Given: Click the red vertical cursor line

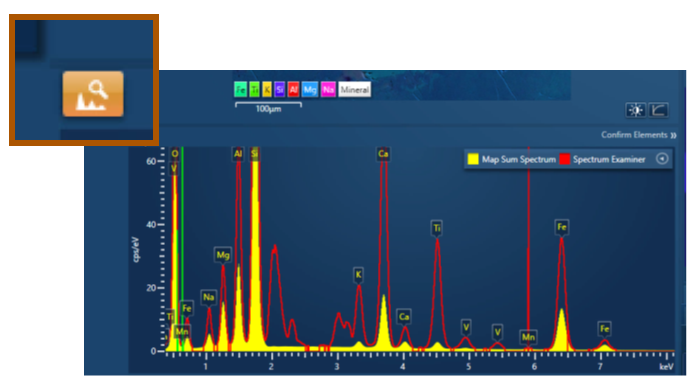Looking at the screenshot, I should tap(528, 249).
